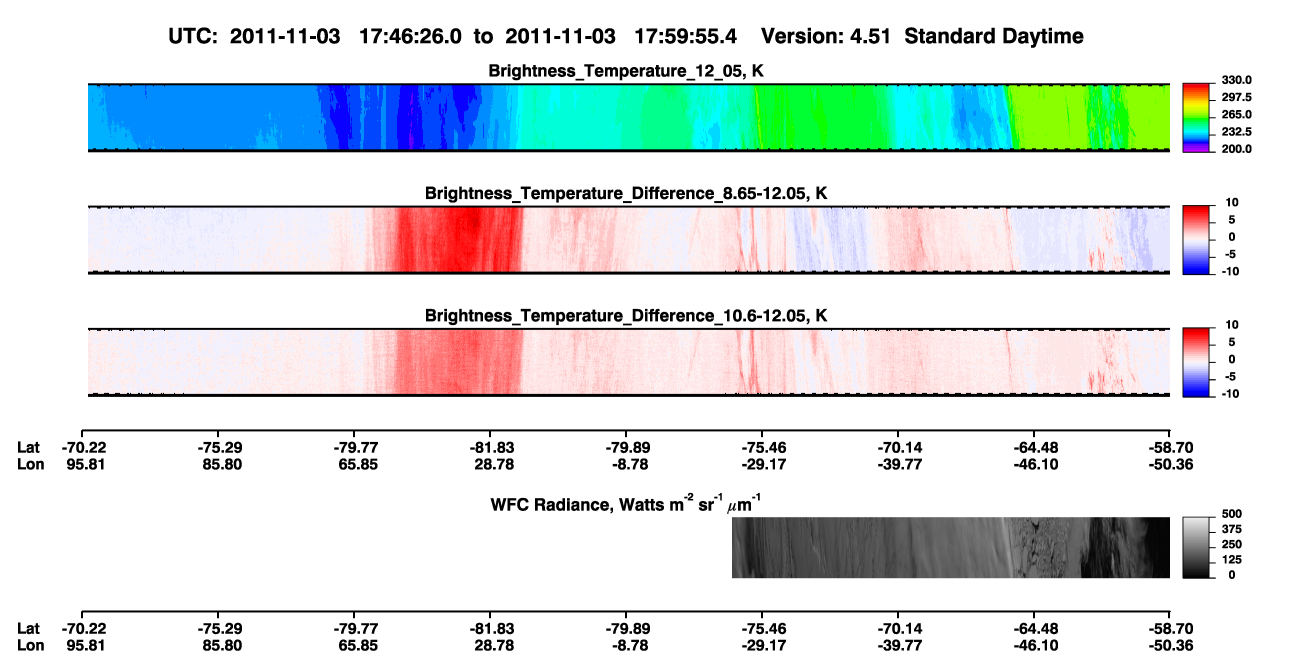The width and height of the screenshot is (1300, 667).
Task: Click the 10 label on the 8.65-12.05 color bar
Action: click(1232, 203)
